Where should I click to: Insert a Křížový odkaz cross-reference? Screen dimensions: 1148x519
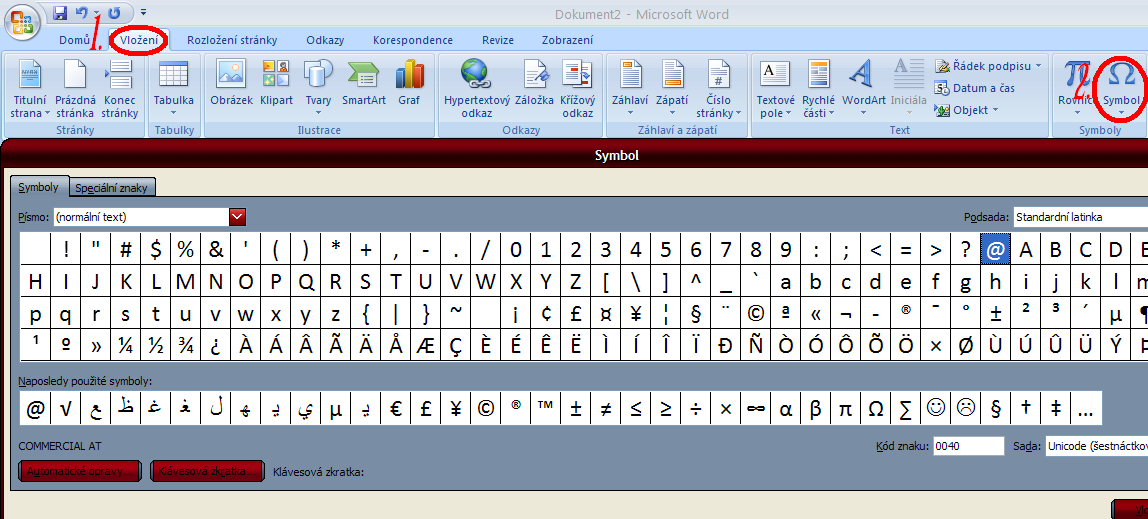[578, 89]
